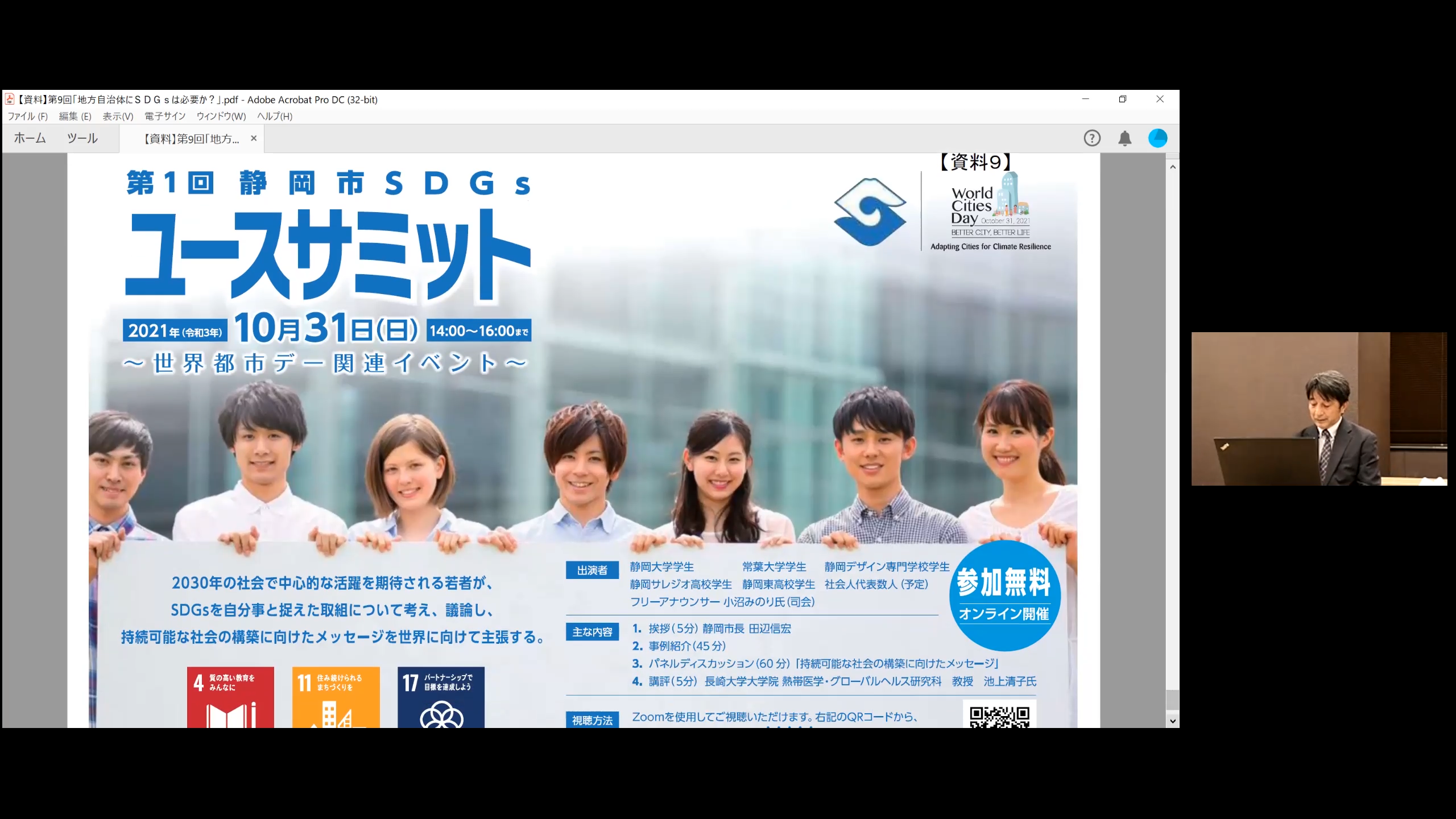Click the scroll up arrow
Viewport: 1456px width, 819px height.
click(x=1173, y=167)
